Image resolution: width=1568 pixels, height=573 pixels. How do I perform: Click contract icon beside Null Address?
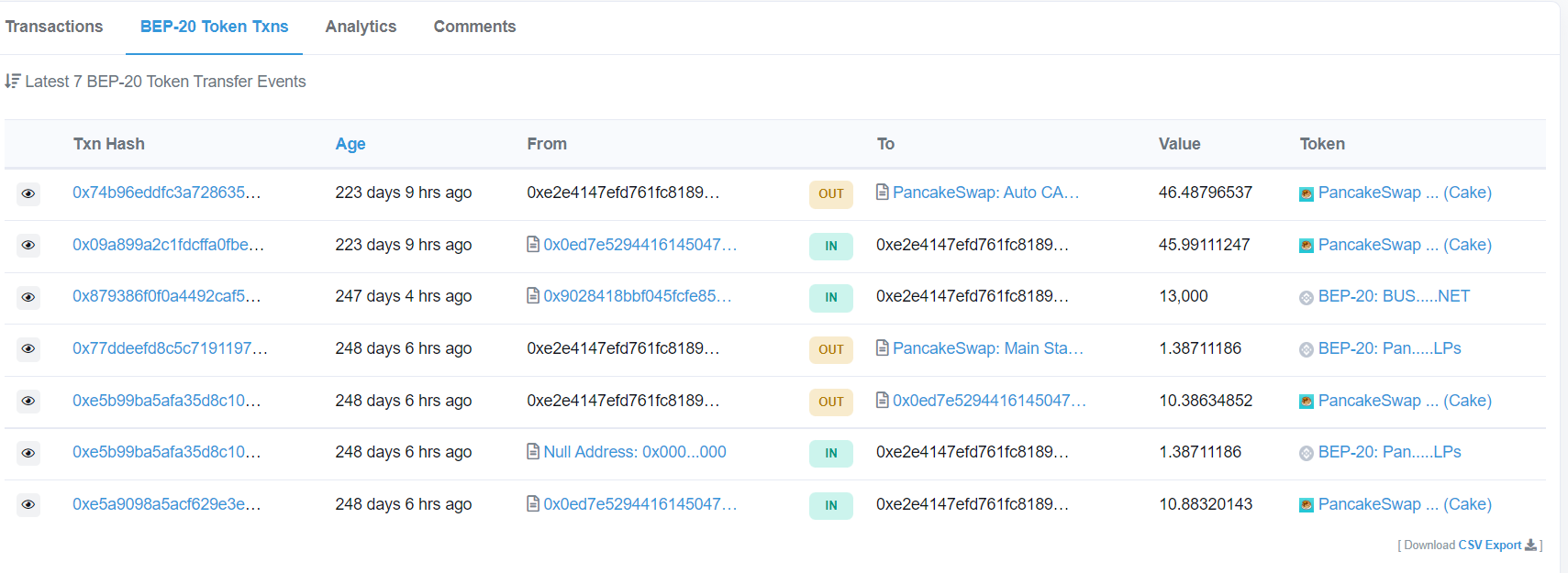point(533,452)
